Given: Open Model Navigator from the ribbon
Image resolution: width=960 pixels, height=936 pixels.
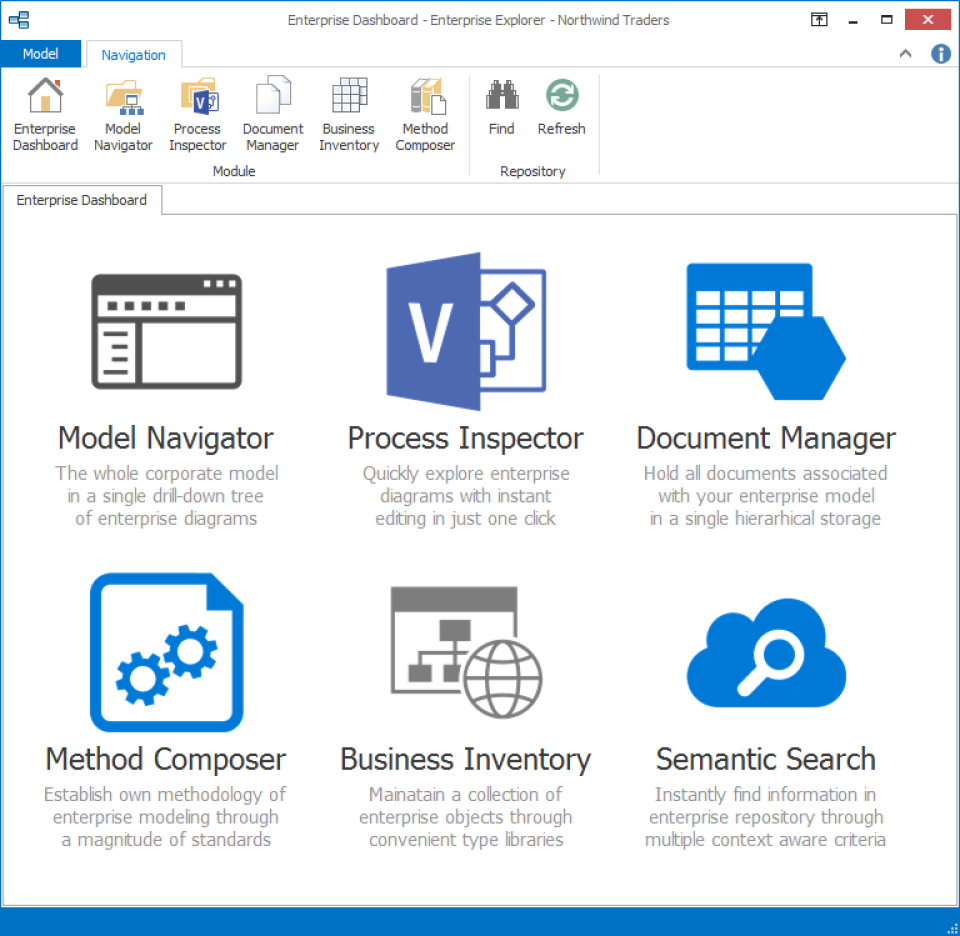Looking at the screenshot, I should (123, 110).
